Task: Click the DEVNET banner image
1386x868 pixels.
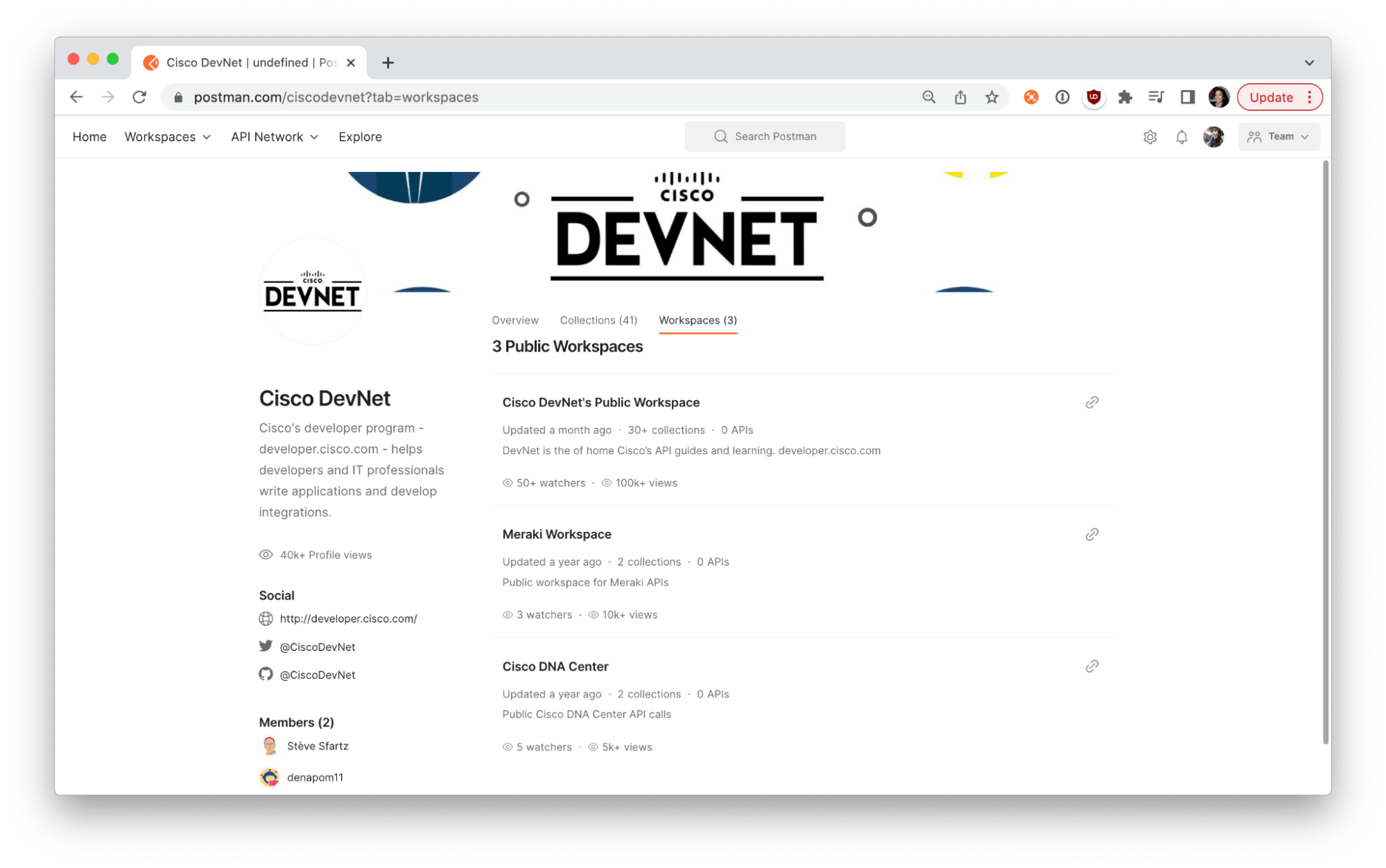Action: coord(687,231)
